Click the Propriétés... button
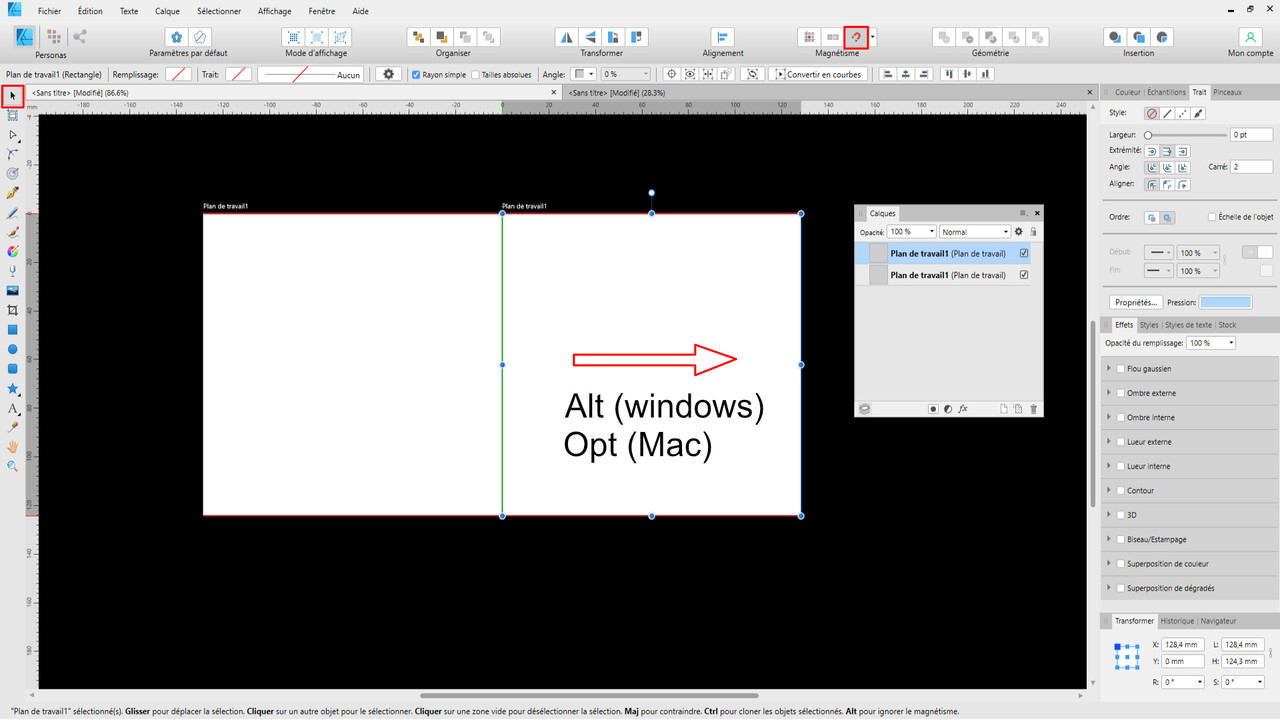This screenshot has width=1280, height=720. pos(1135,302)
